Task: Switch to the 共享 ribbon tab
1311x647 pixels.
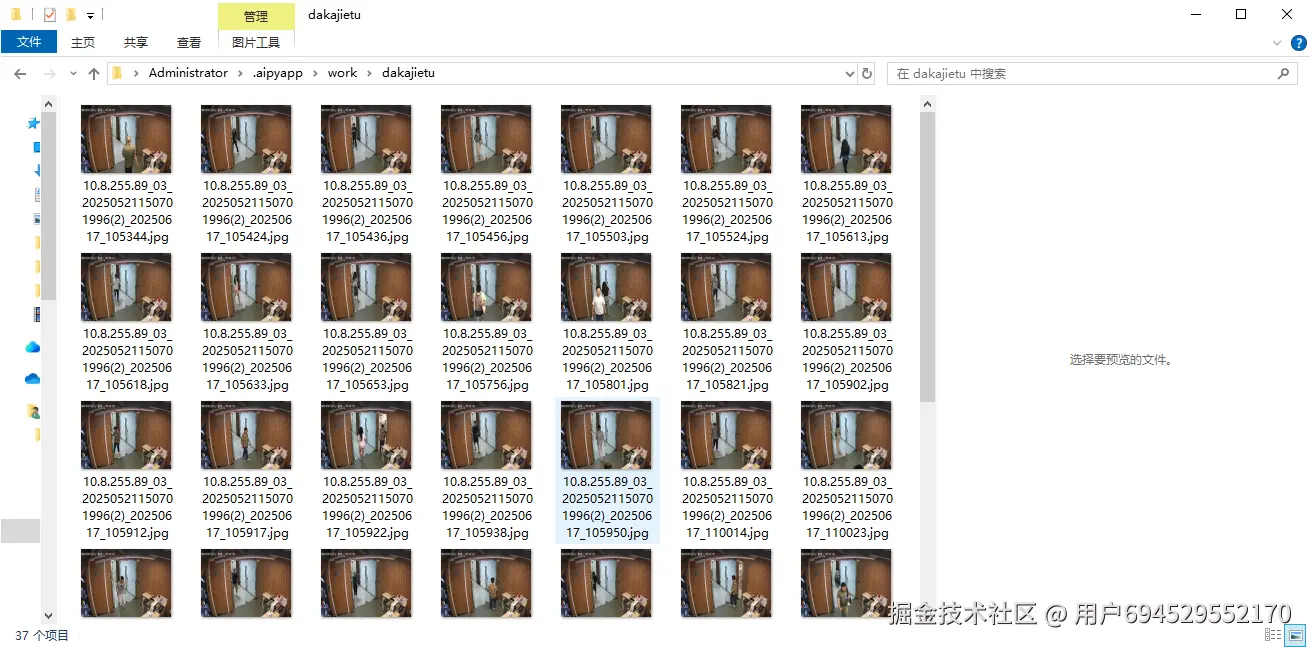Action: (x=136, y=42)
